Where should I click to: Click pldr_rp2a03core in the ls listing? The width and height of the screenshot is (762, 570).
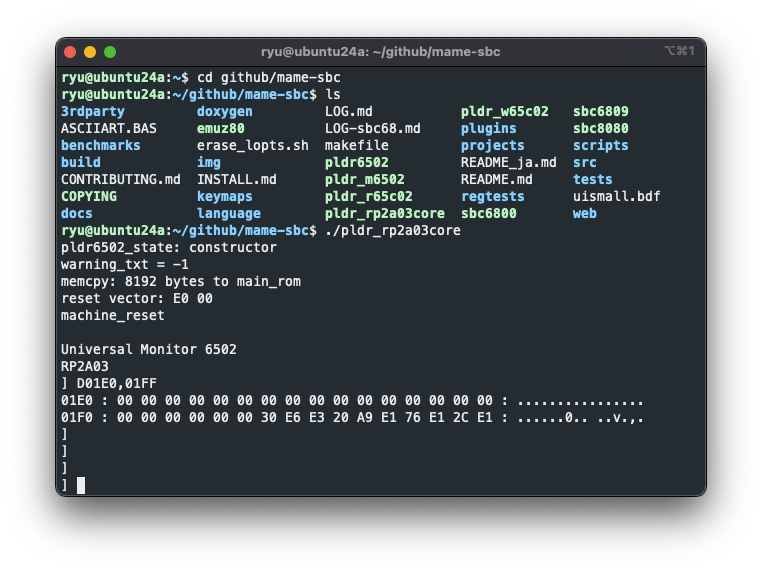(384, 213)
